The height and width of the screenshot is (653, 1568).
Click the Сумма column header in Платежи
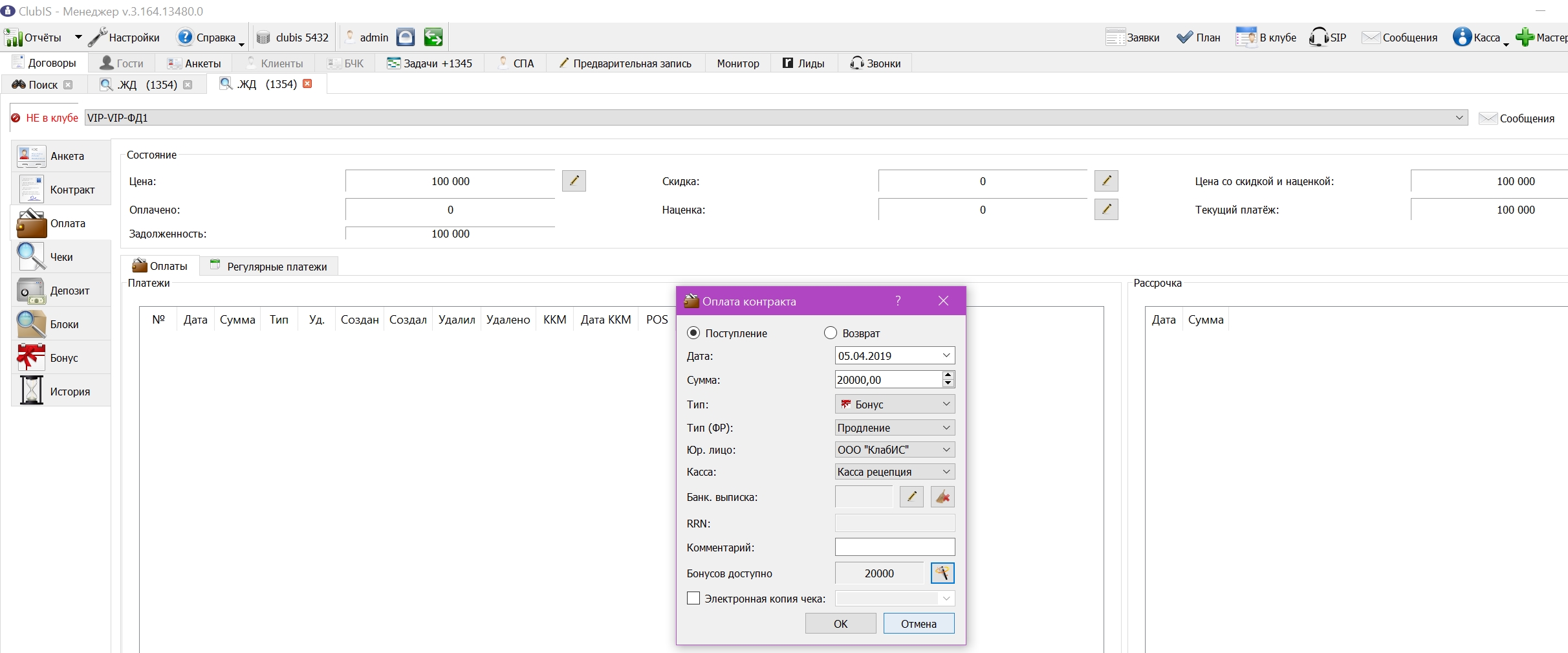237,320
